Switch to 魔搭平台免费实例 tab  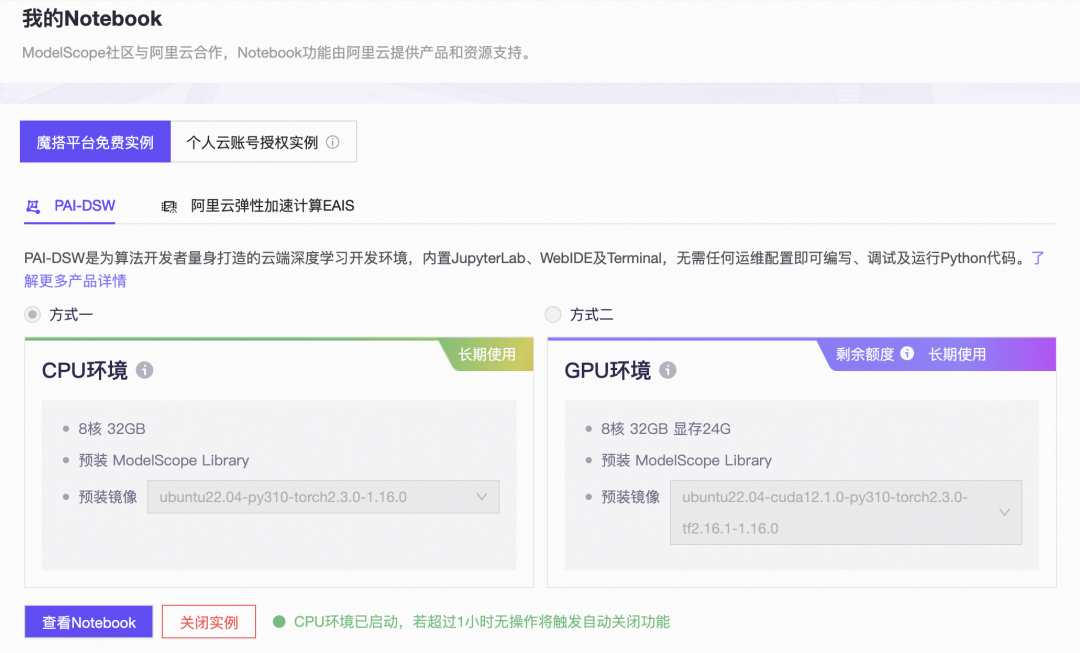(95, 142)
